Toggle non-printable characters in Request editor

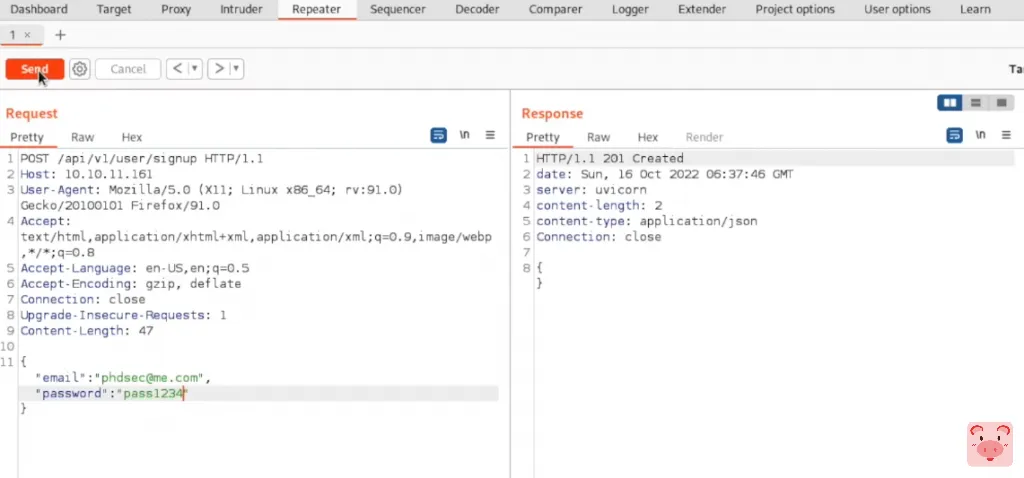click(464, 135)
